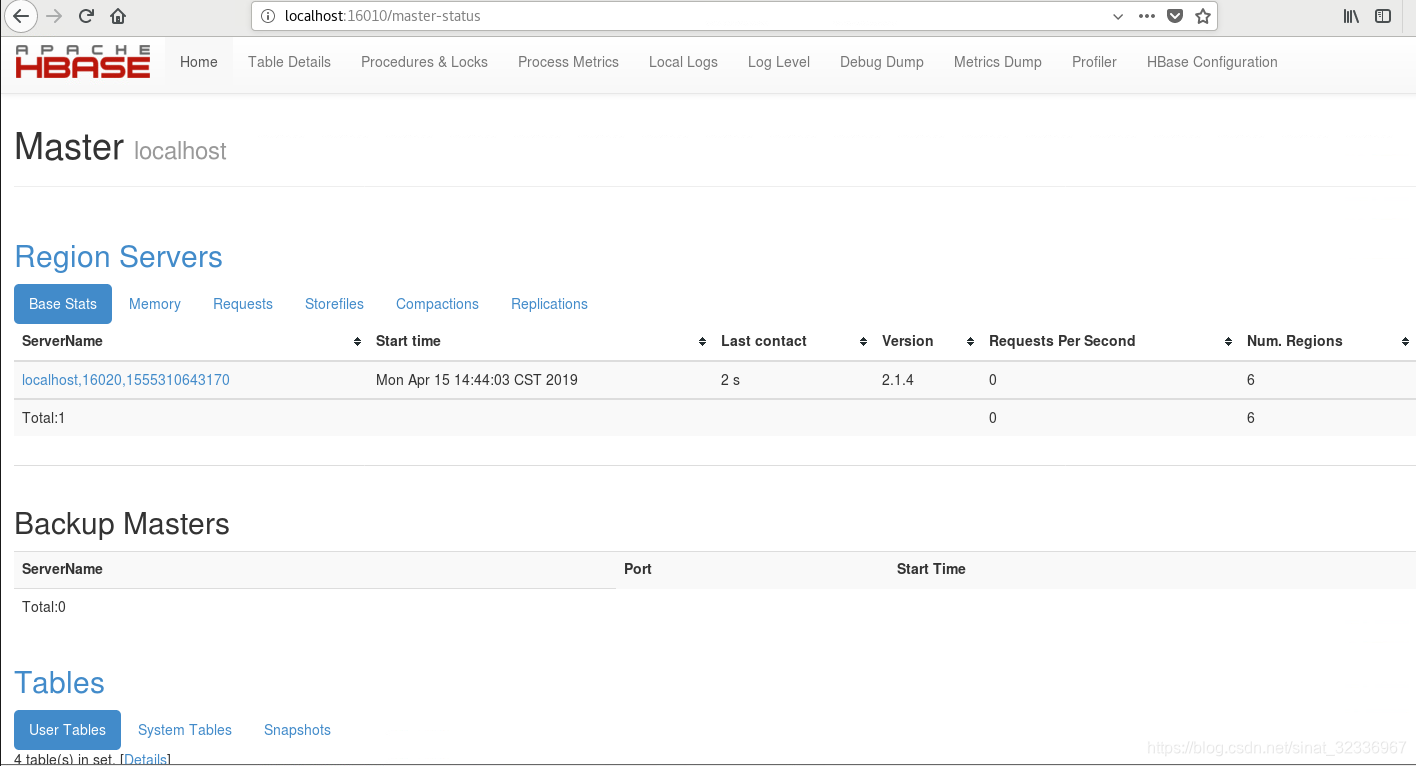The image size is (1416, 766).
Task: Open Local Logs page
Action: [x=683, y=62]
